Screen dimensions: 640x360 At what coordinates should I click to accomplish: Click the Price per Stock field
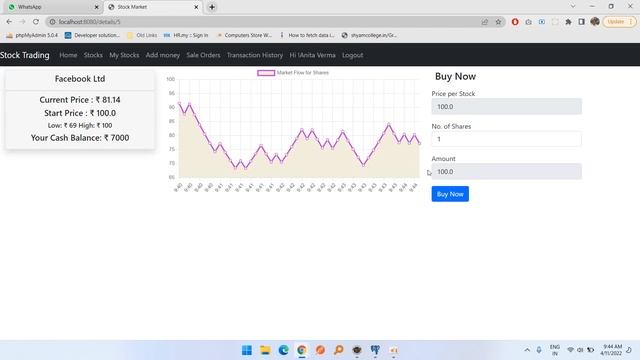click(x=507, y=107)
